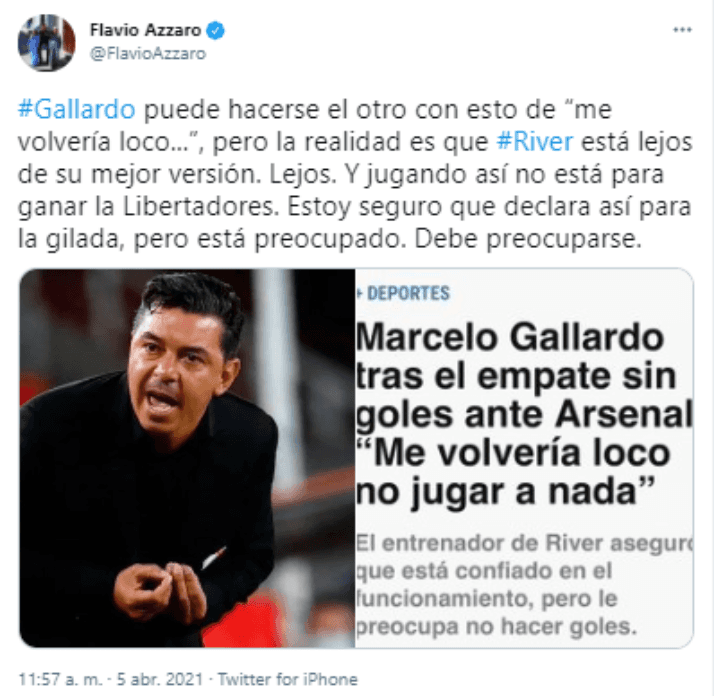Open the three-dot more options menu
714x696 pixels.
pyautogui.click(x=682, y=30)
